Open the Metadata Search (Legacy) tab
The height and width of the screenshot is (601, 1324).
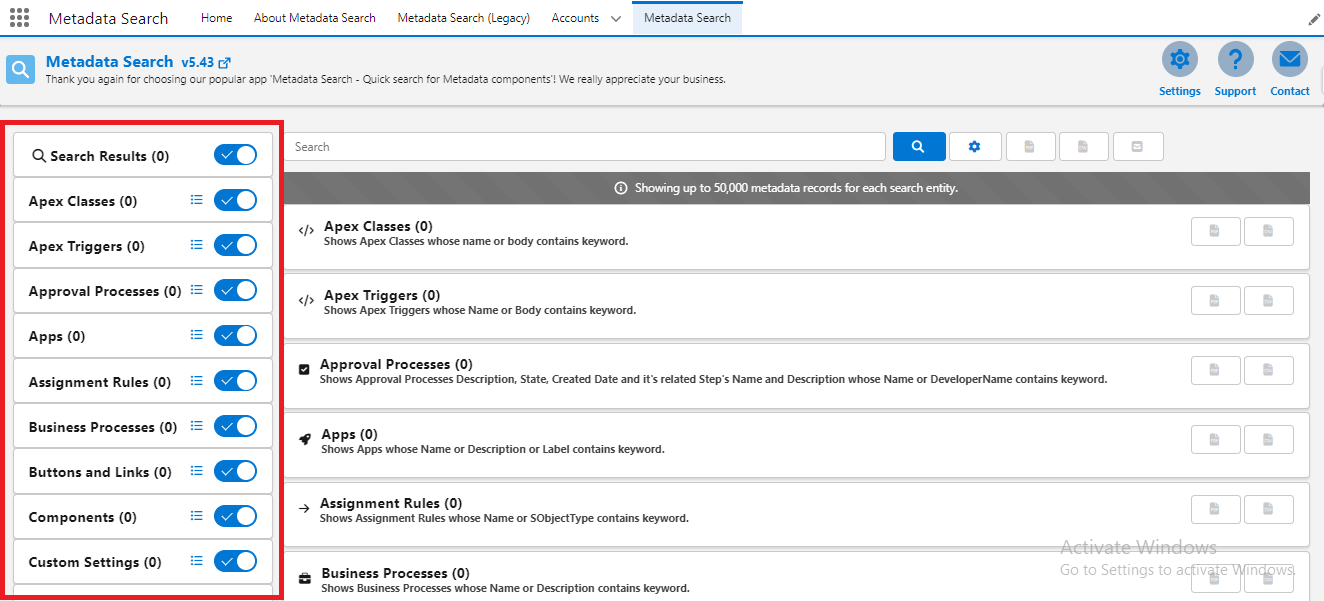tap(463, 18)
